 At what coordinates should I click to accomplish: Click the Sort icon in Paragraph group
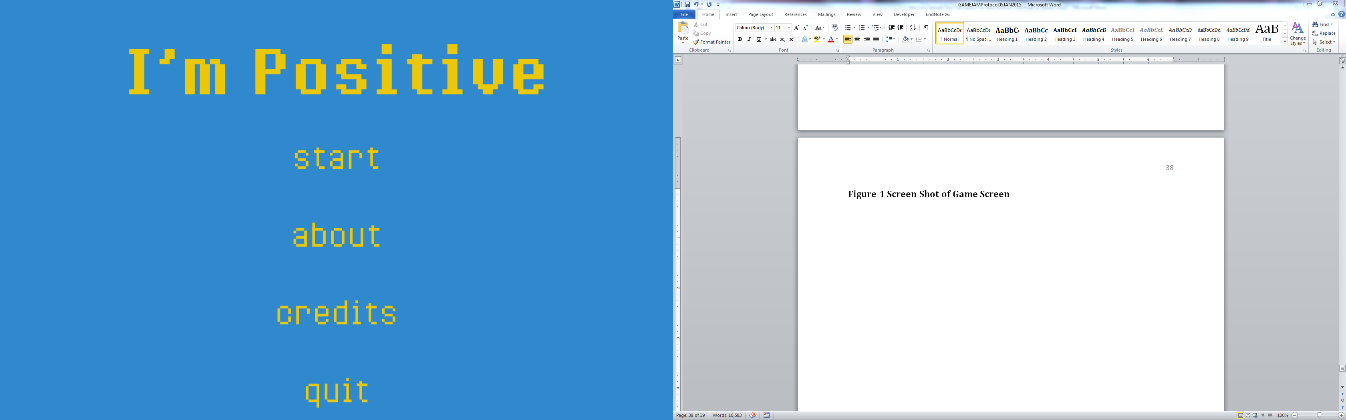(x=913, y=28)
